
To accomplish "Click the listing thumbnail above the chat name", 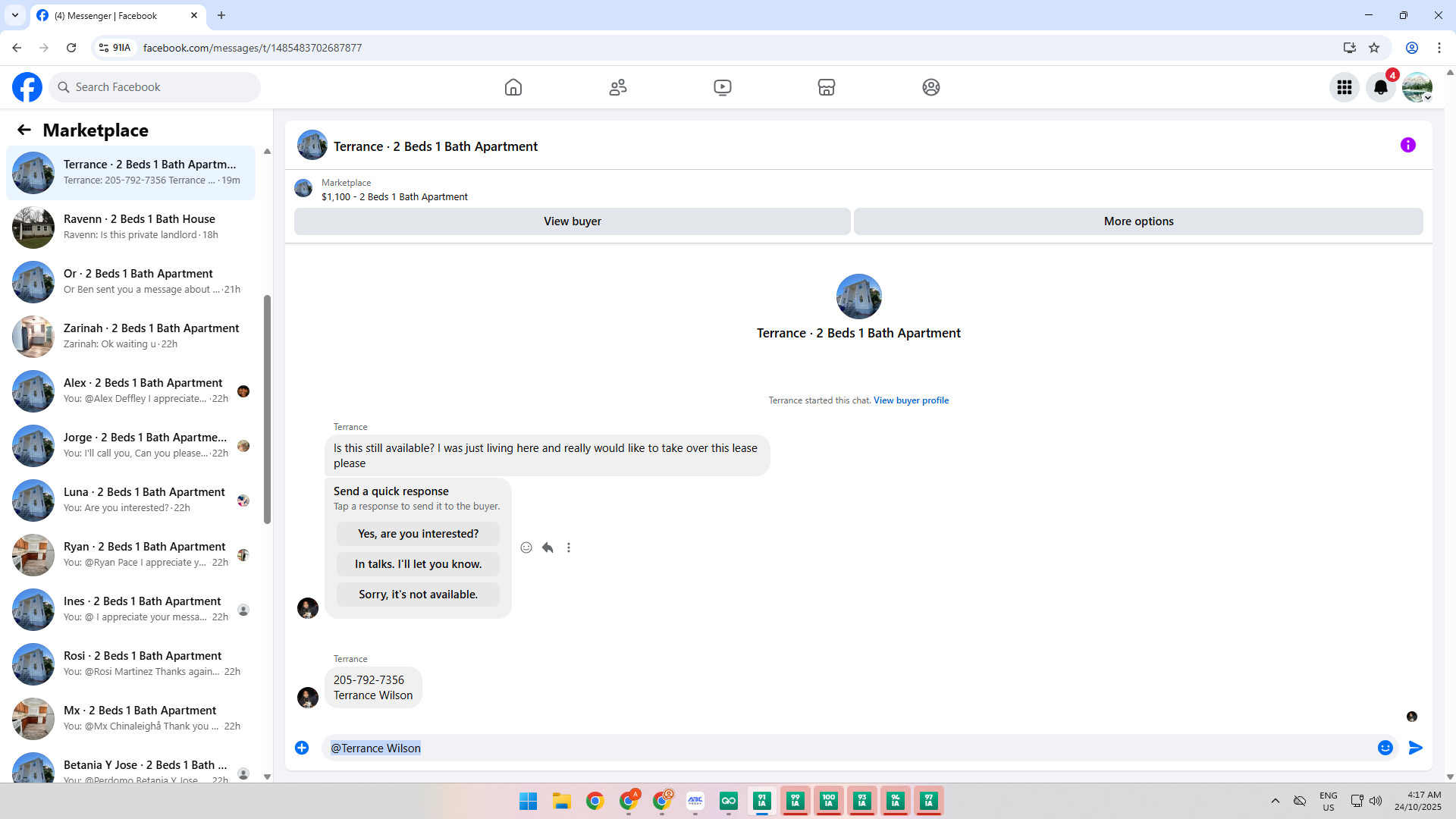I will coord(858,297).
